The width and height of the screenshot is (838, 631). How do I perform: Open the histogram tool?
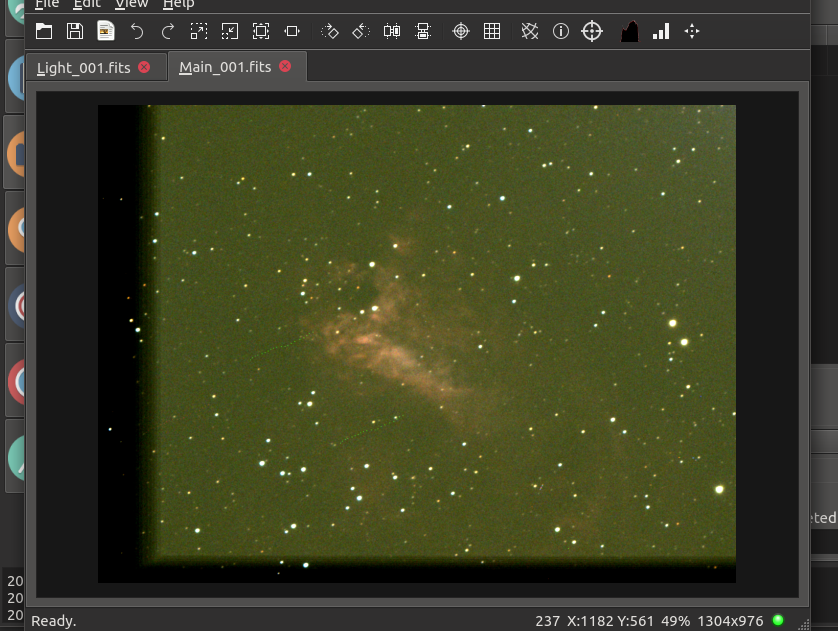click(630, 31)
